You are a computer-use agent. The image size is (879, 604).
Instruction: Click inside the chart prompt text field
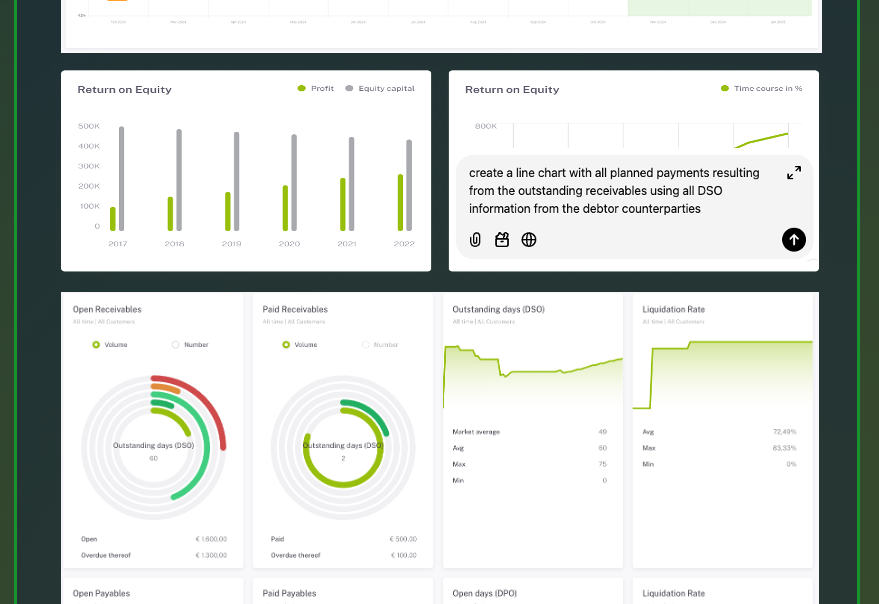615,190
